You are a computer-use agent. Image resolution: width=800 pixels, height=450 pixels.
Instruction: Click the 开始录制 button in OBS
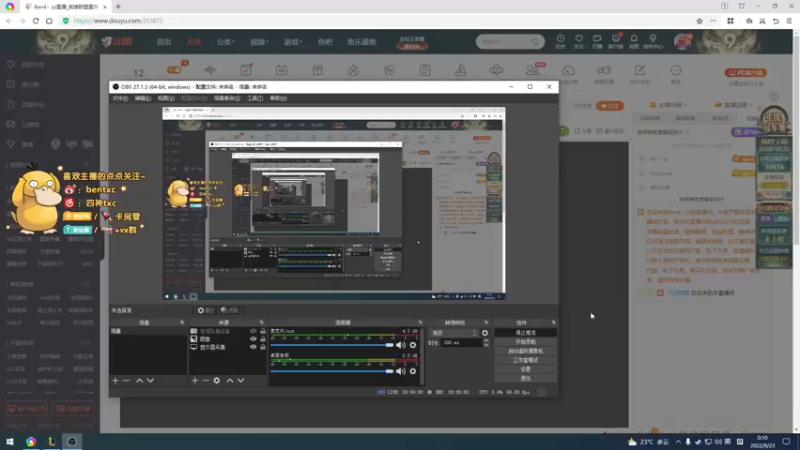pos(526,342)
